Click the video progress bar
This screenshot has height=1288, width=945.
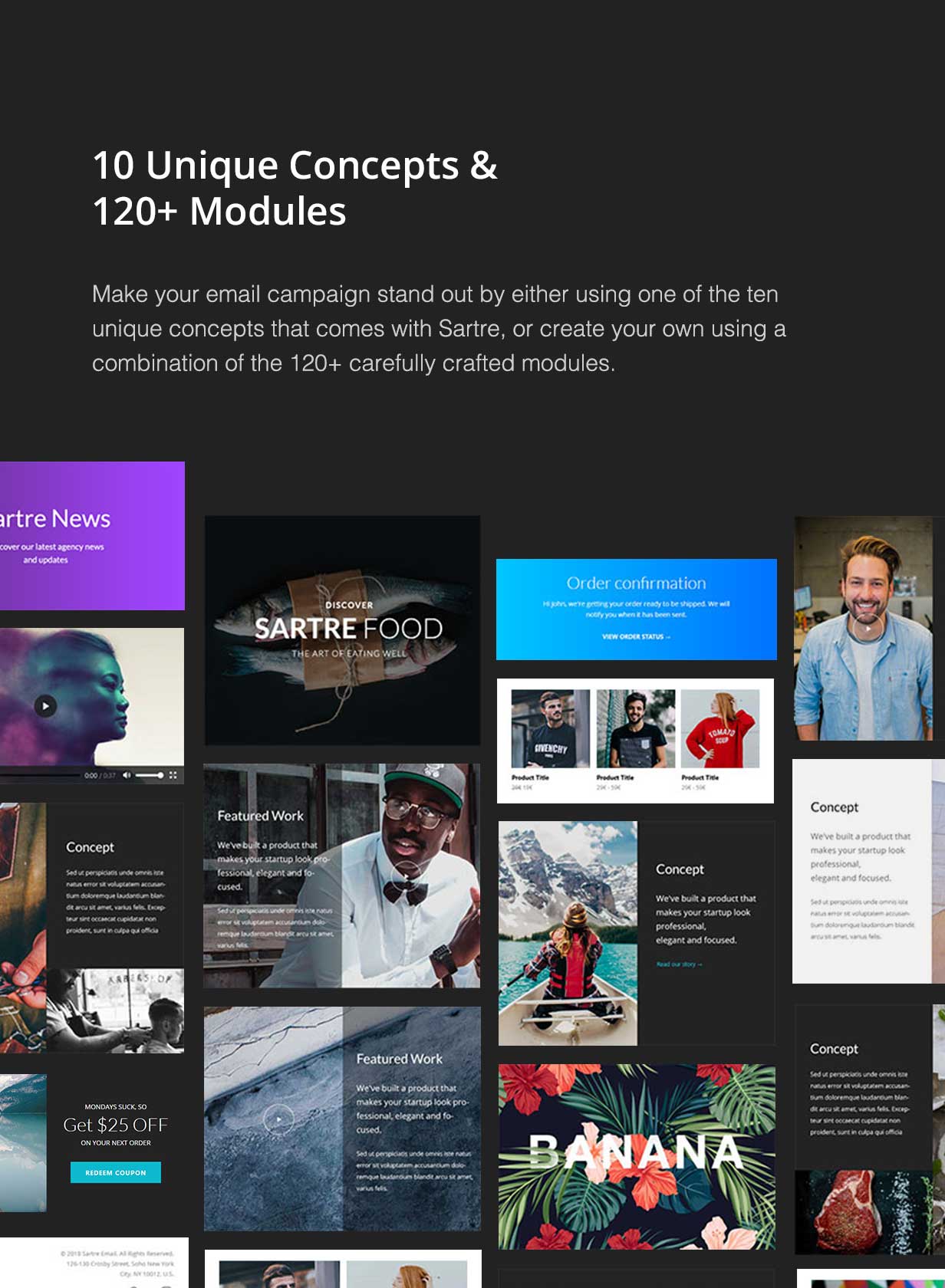(x=39, y=775)
